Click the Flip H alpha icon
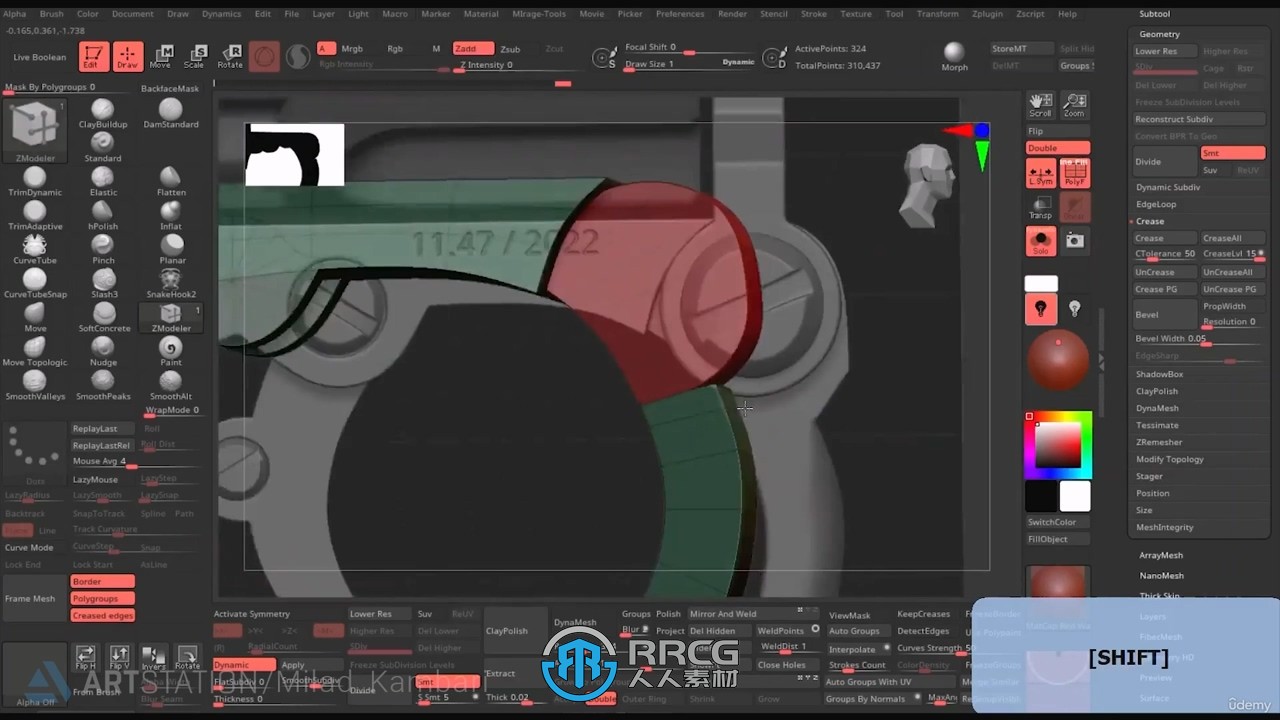 click(86, 659)
